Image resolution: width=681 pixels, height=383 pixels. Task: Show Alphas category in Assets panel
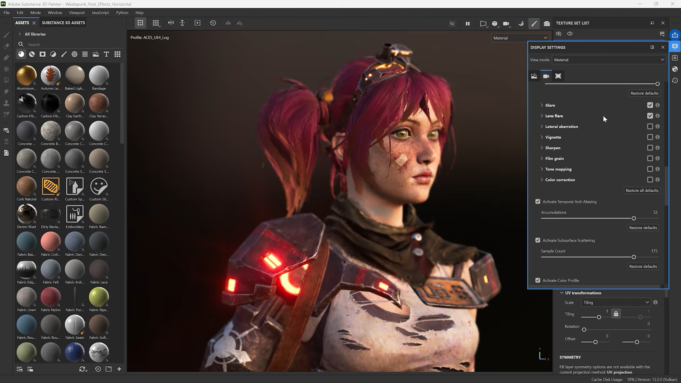click(74, 54)
